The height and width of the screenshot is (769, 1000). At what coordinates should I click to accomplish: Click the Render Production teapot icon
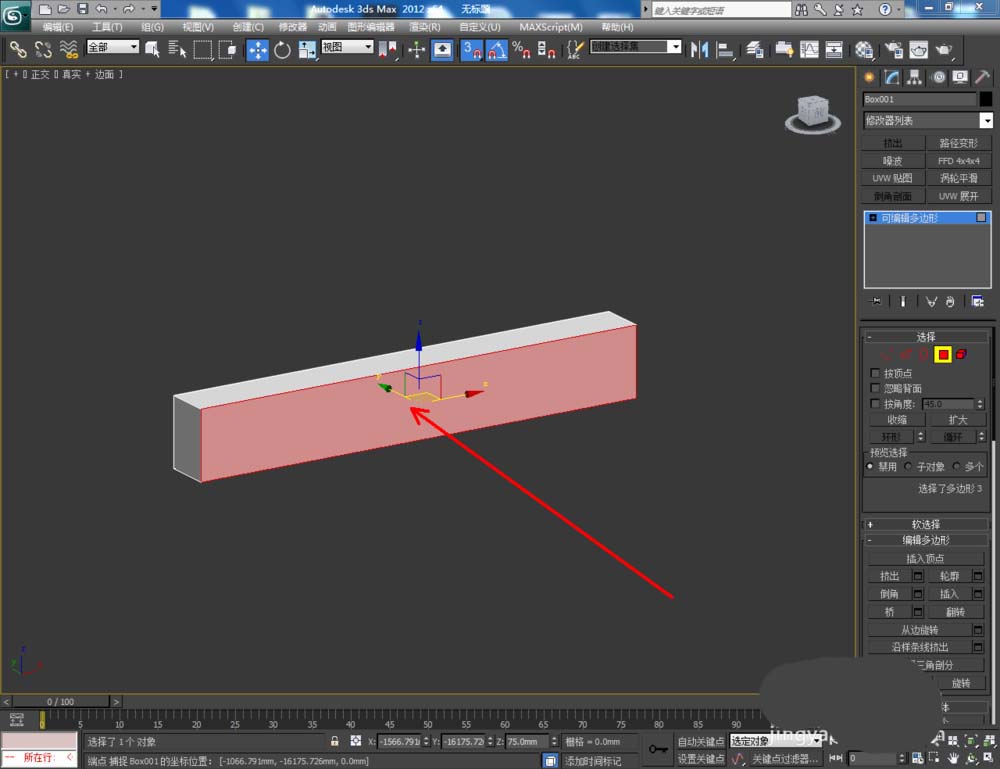(x=944, y=49)
